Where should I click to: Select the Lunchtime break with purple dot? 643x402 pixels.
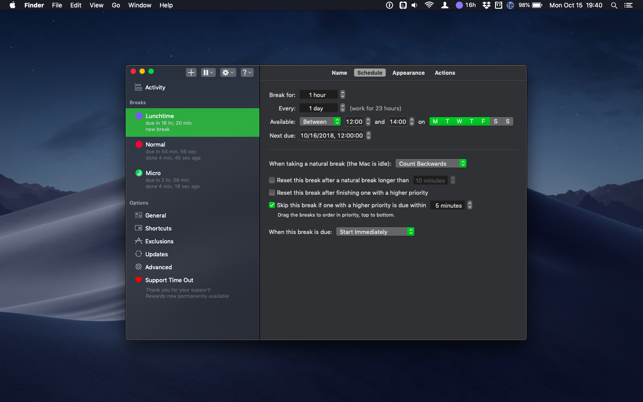coord(193,122)
